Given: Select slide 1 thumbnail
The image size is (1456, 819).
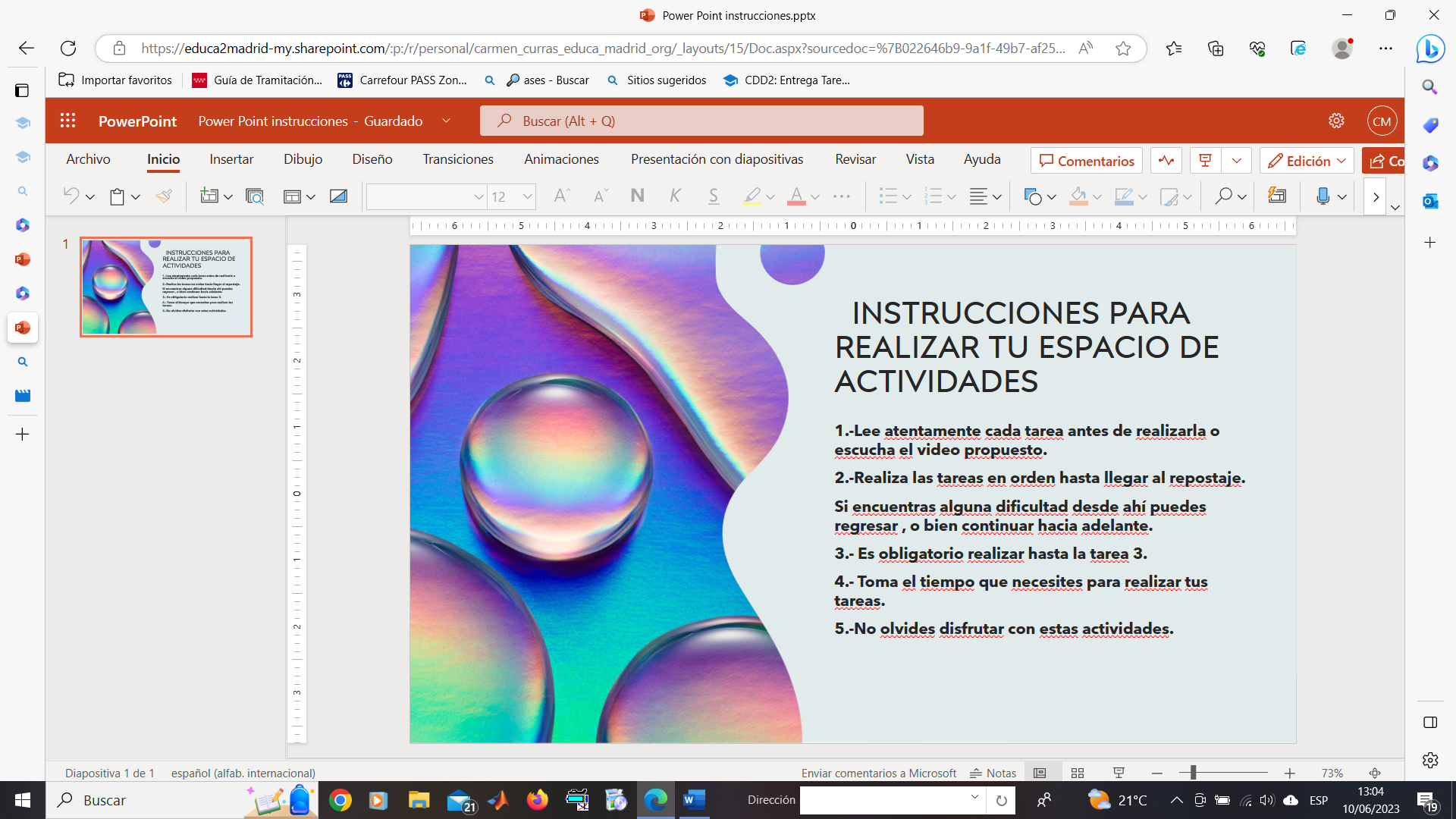Looking at the screenshot, I should pos(166,287).
